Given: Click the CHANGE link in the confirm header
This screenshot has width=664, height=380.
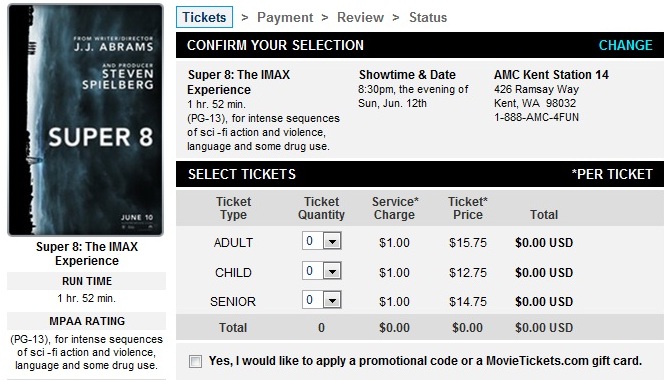Looking at the screenshot, I should tap(625, 45).
